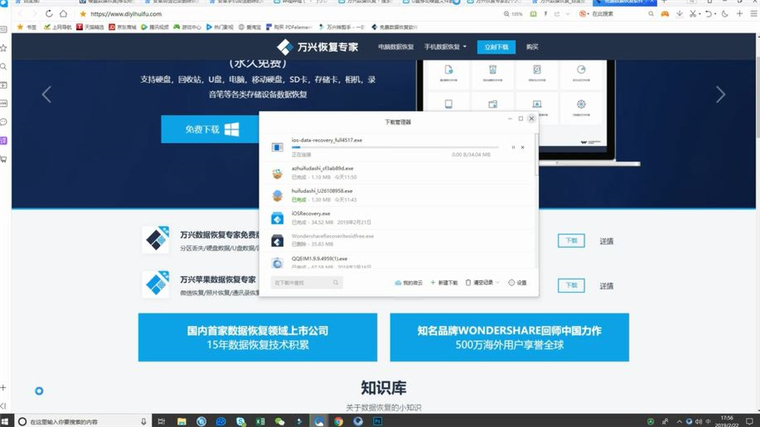Open the purple sidebar icon
760x427 pixels.
3,141
